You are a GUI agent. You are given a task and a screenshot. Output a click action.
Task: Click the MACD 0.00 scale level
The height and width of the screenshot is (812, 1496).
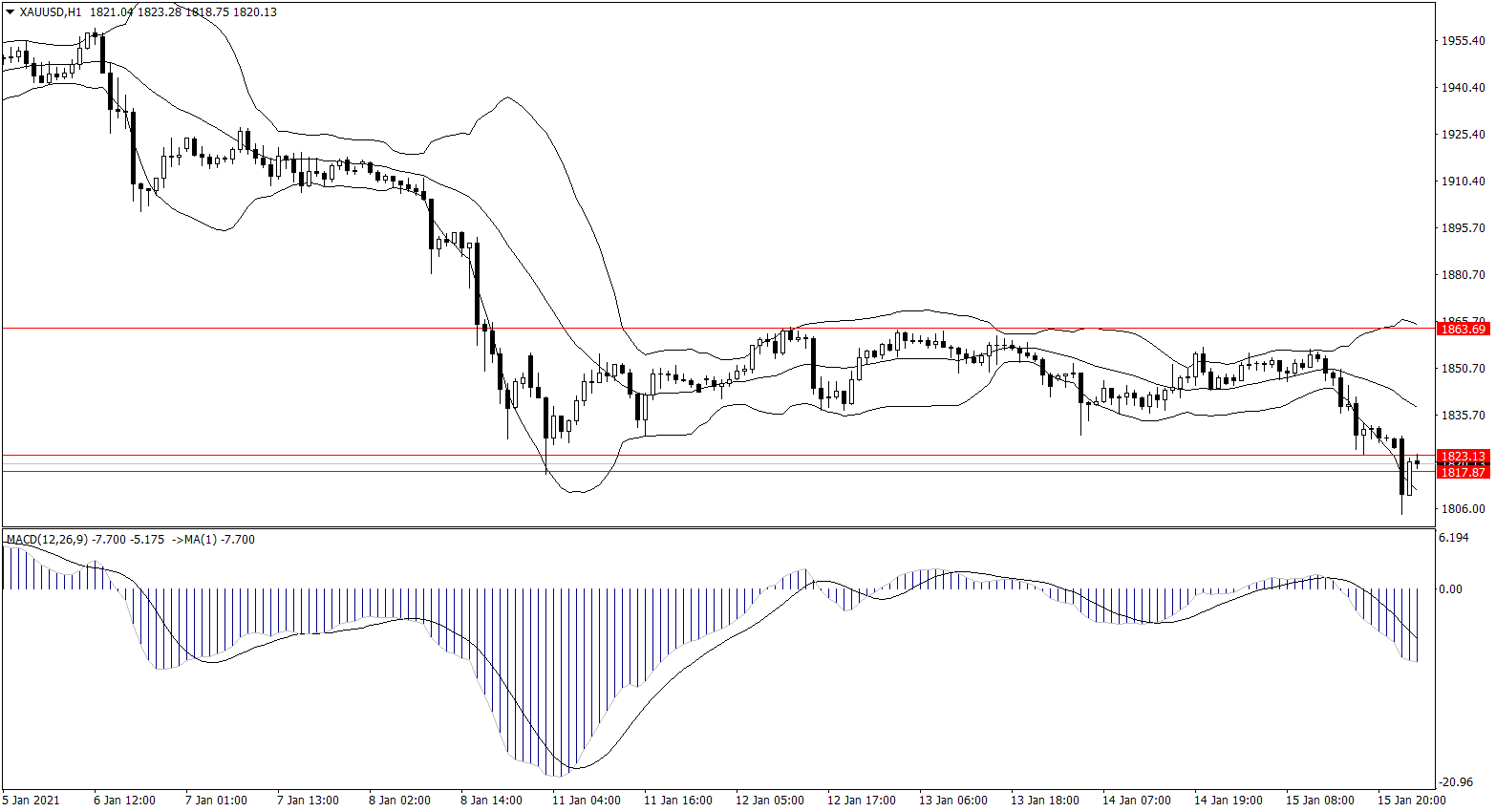pyautogui.click(x=1450, y=589)
